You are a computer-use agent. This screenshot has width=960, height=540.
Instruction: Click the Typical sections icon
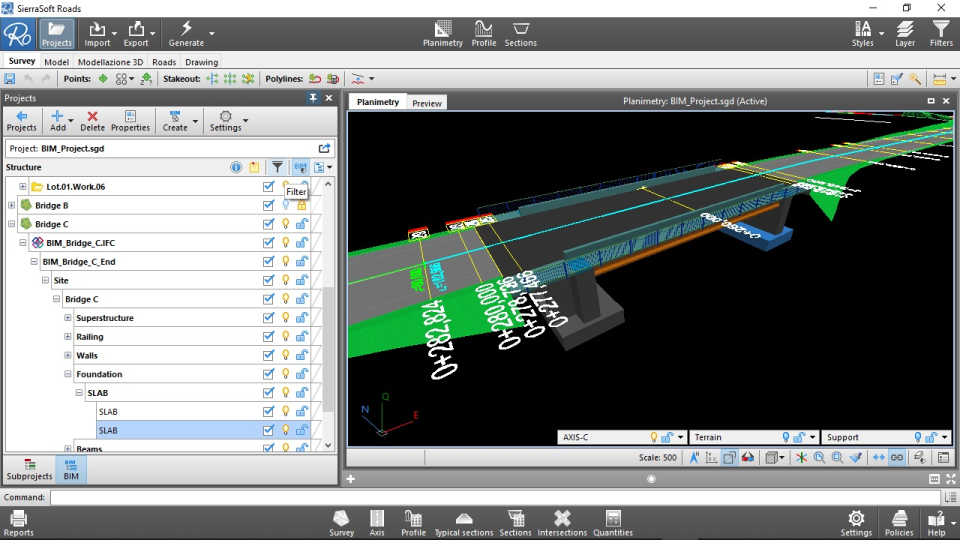(463, 522)
